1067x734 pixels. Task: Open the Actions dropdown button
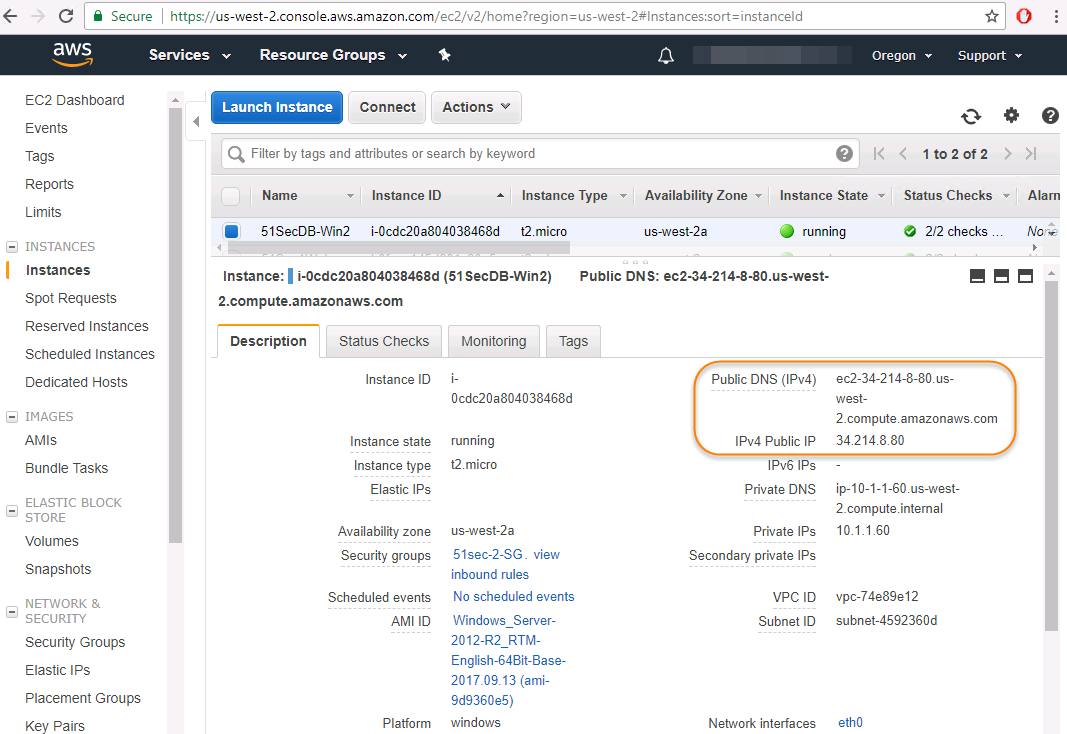[x=476, y=107]
